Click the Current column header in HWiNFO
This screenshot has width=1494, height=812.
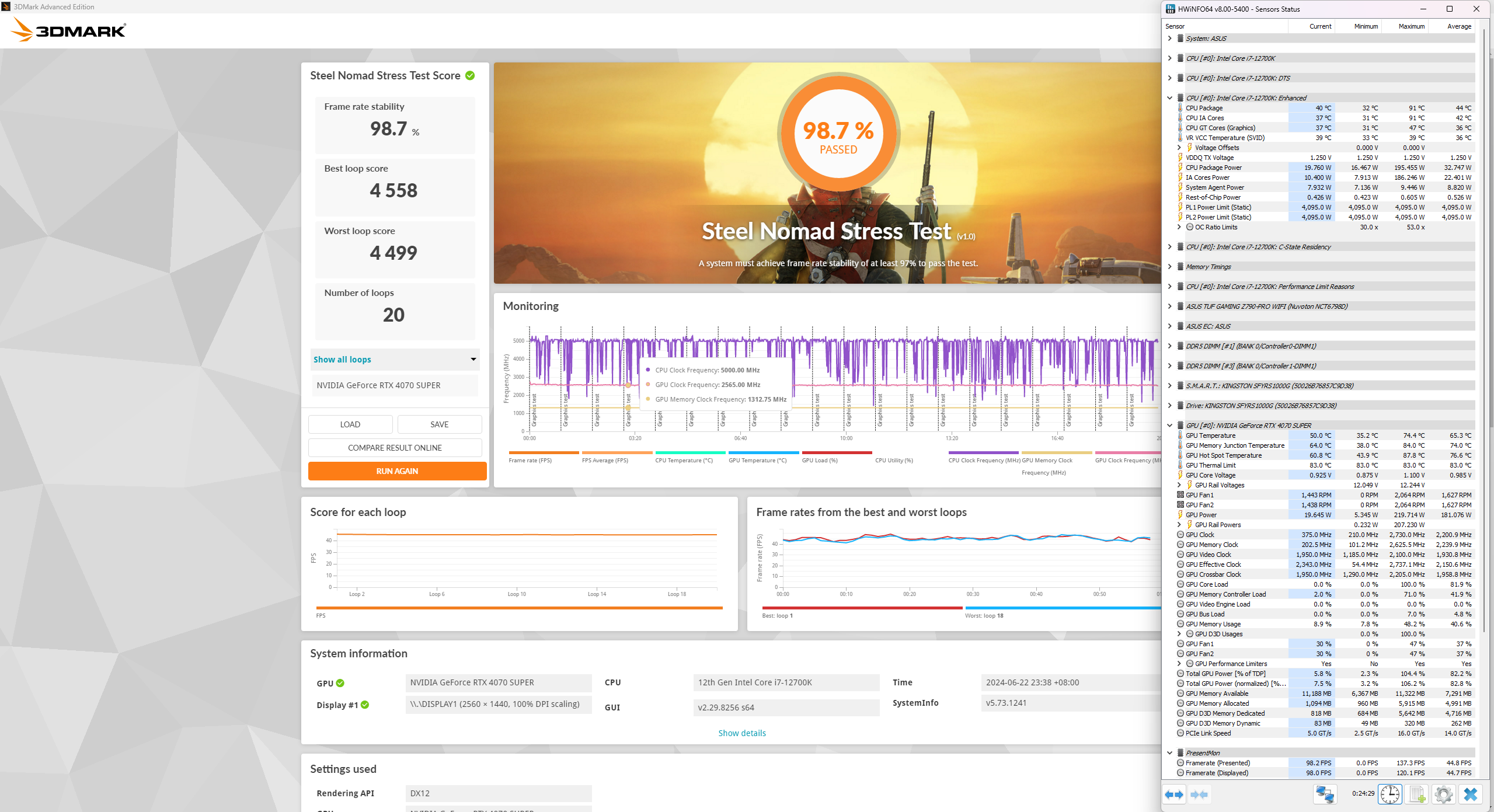click(1312, 26)
